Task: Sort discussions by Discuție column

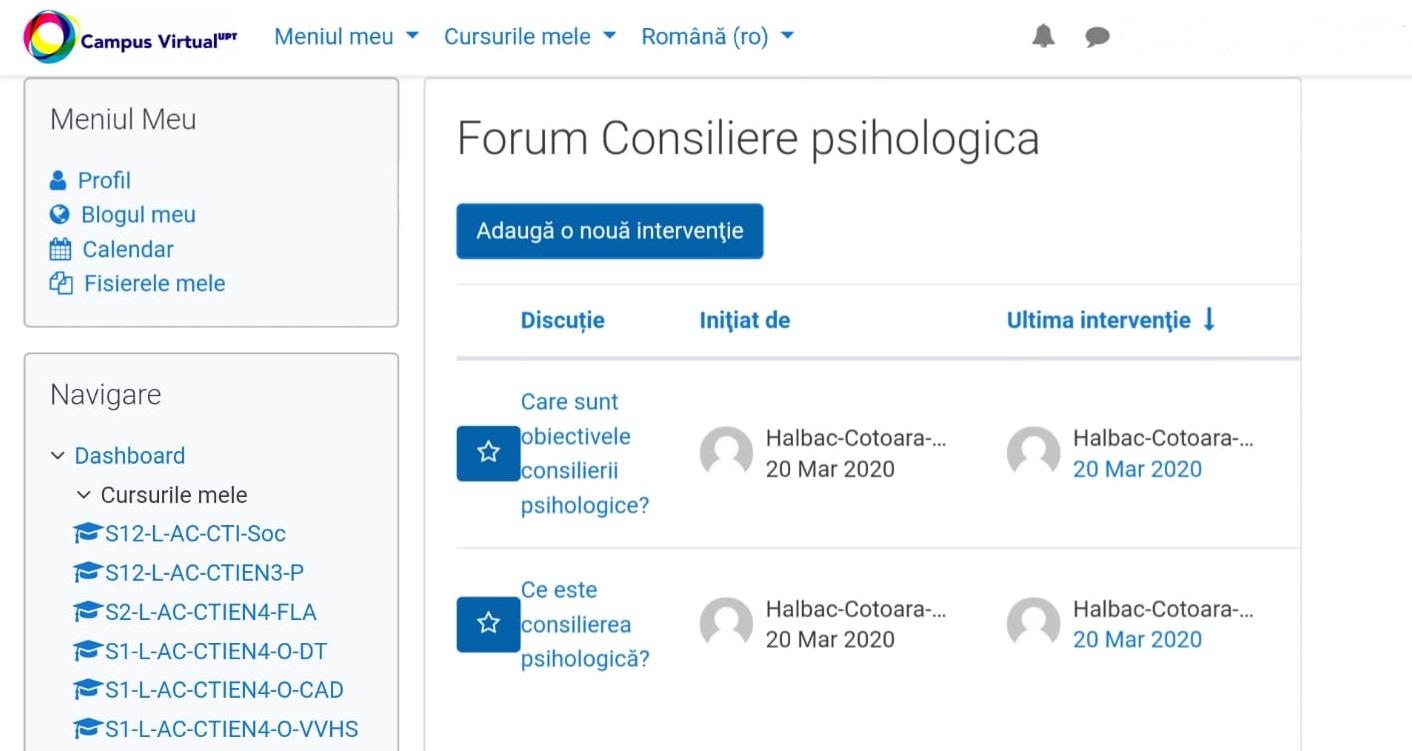Action: click(562, 320)
